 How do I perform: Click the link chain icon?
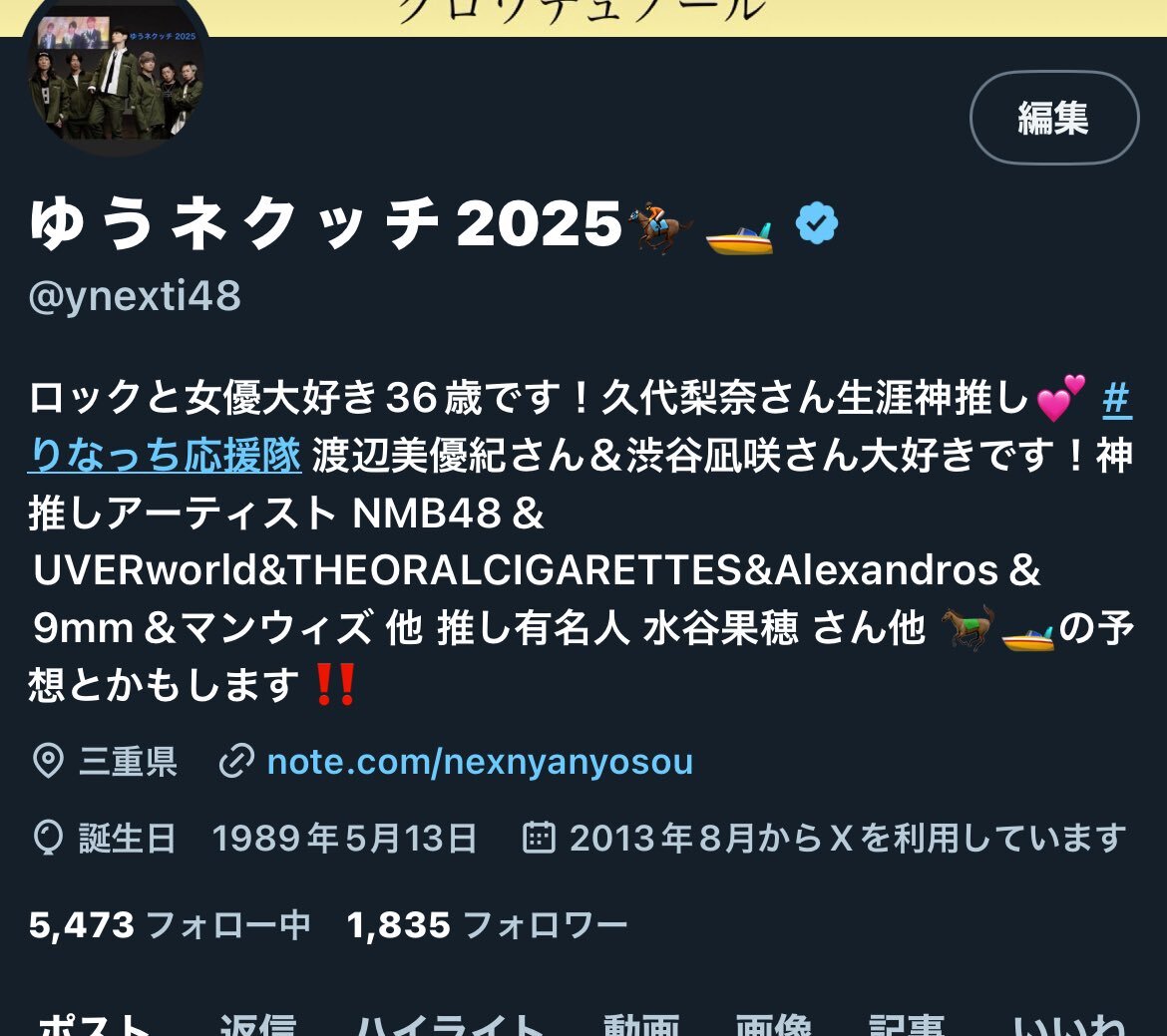[236, 762]
